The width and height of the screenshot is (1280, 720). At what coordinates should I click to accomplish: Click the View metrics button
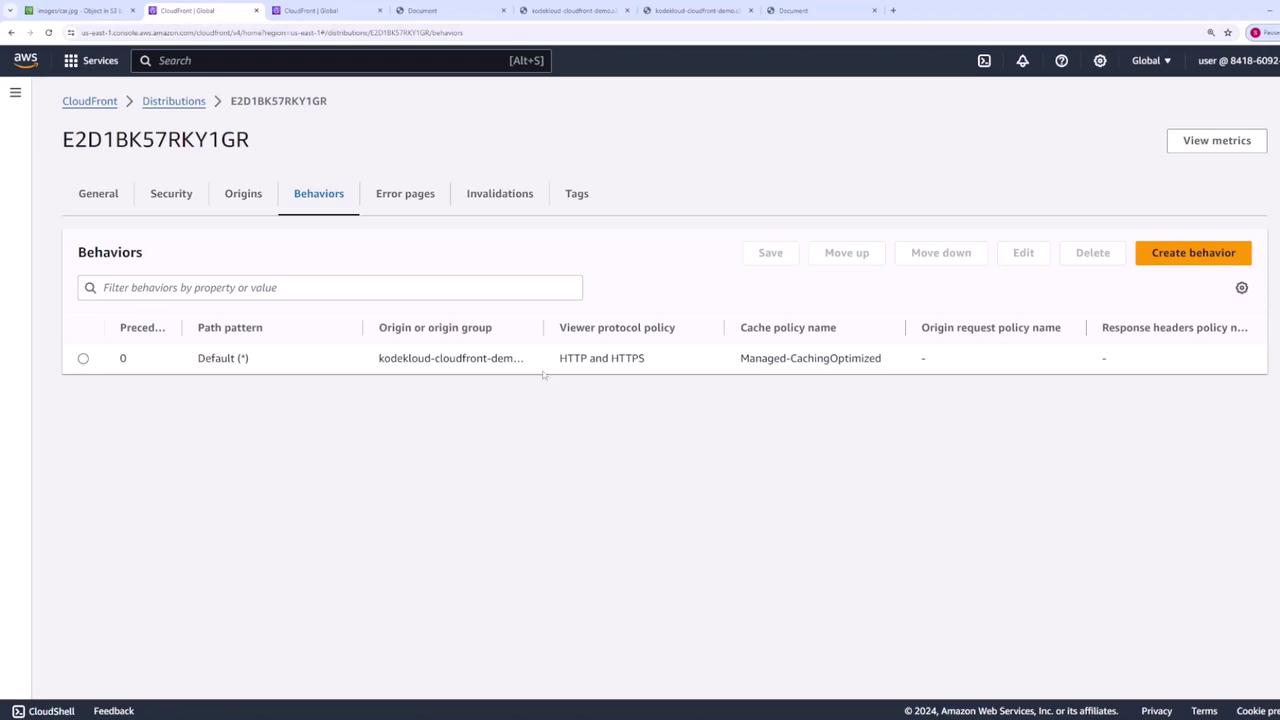(x=1217, y=141)
